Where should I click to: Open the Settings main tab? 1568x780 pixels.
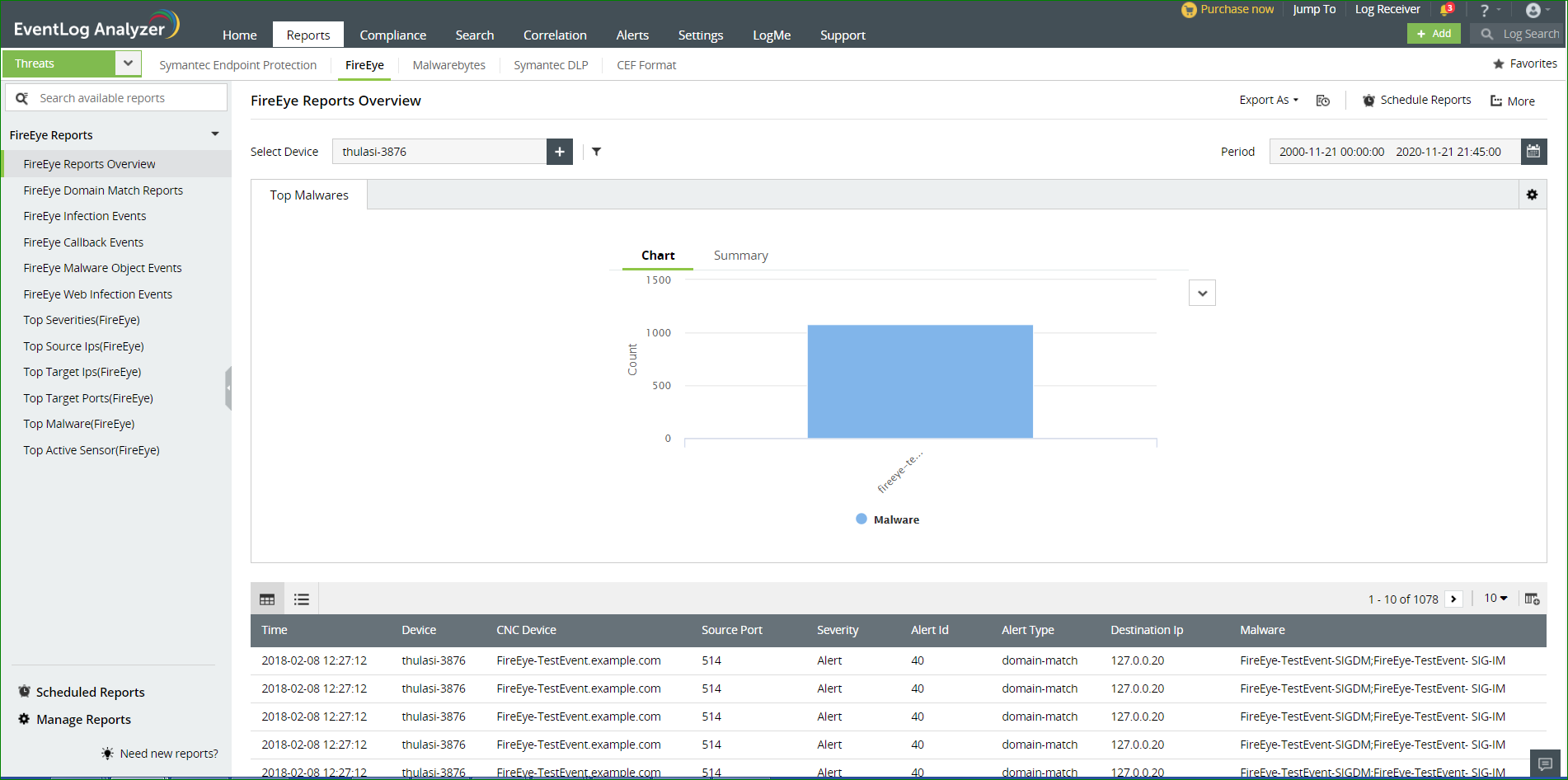coord(701,35)
